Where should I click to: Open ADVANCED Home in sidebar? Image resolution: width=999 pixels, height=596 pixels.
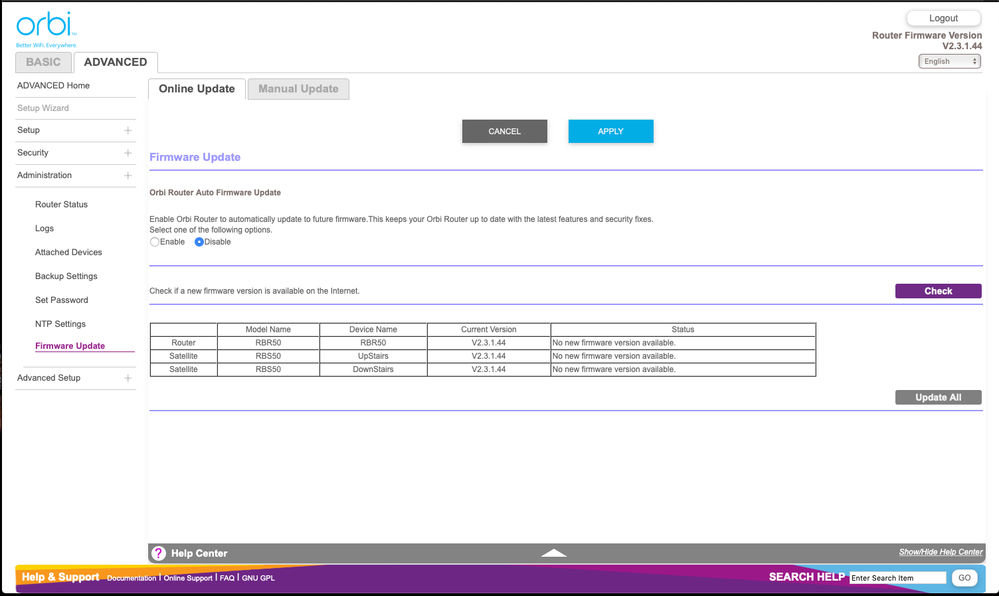pos(54,85)
